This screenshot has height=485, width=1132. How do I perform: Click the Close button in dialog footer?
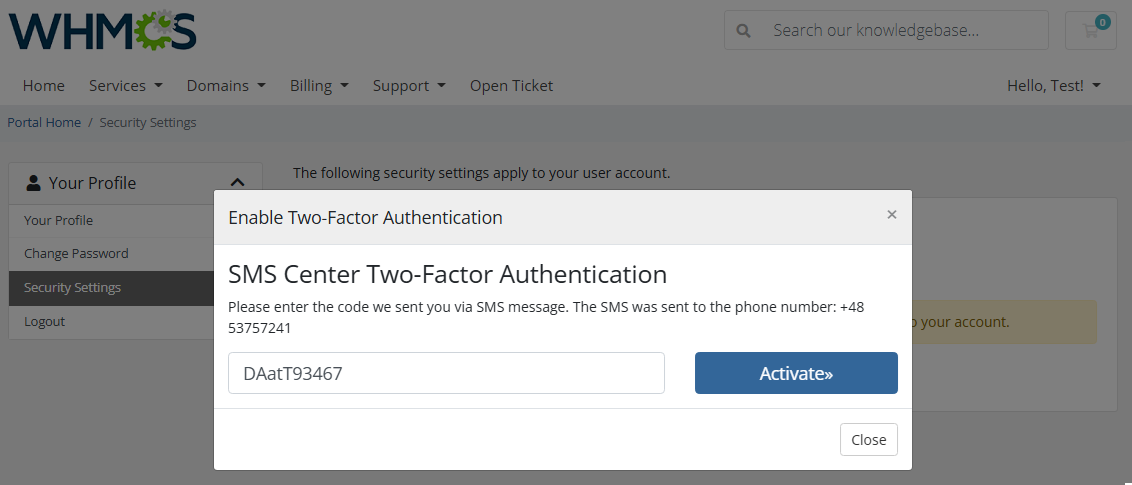click(x=868, y=440)
